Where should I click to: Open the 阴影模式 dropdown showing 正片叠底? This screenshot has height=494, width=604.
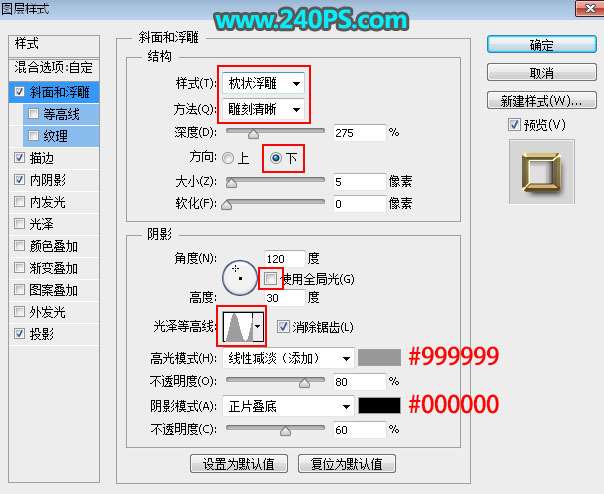(288, 406)
